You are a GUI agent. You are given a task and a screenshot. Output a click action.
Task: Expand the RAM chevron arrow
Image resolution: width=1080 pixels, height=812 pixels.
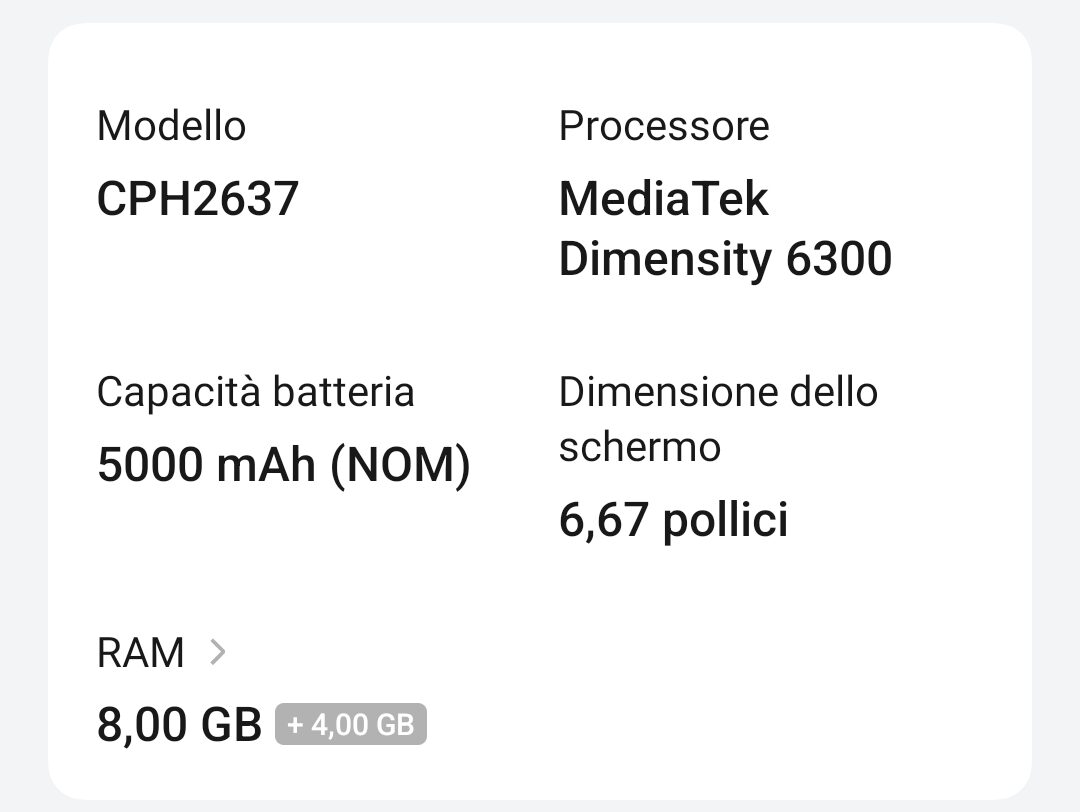(218, 653)
